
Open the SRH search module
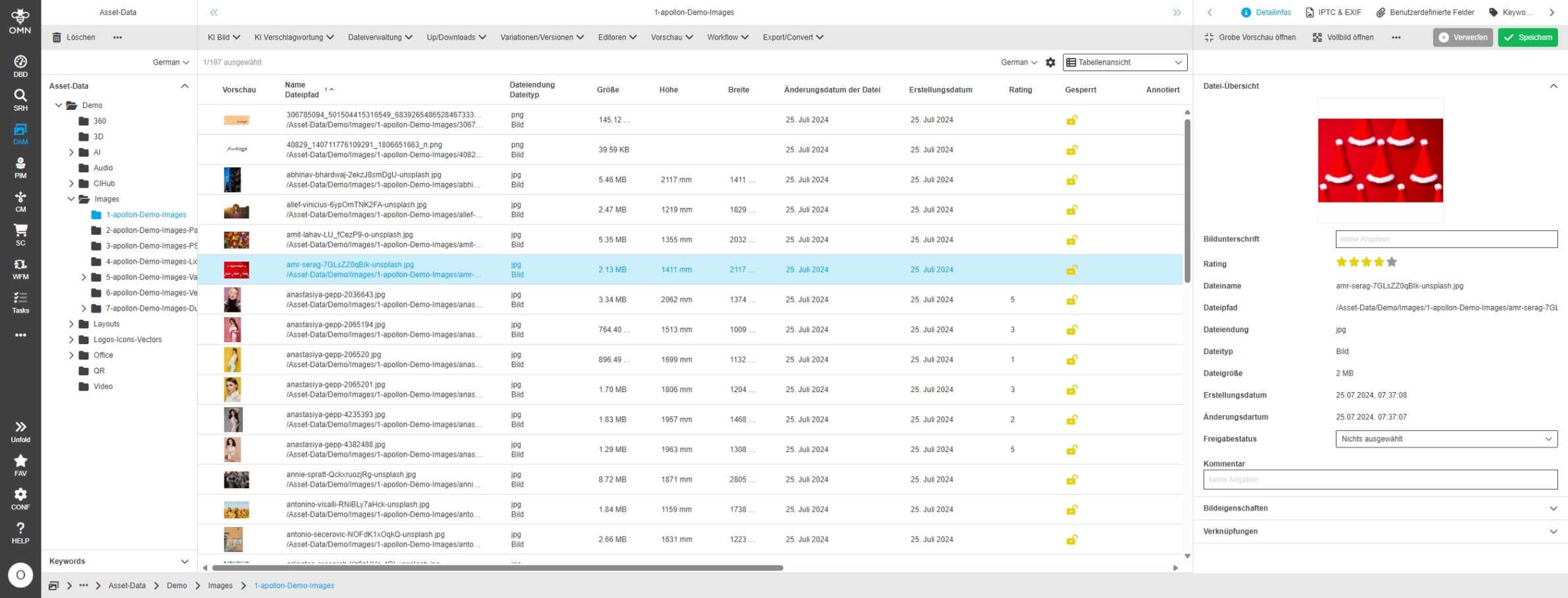(20, 99)
